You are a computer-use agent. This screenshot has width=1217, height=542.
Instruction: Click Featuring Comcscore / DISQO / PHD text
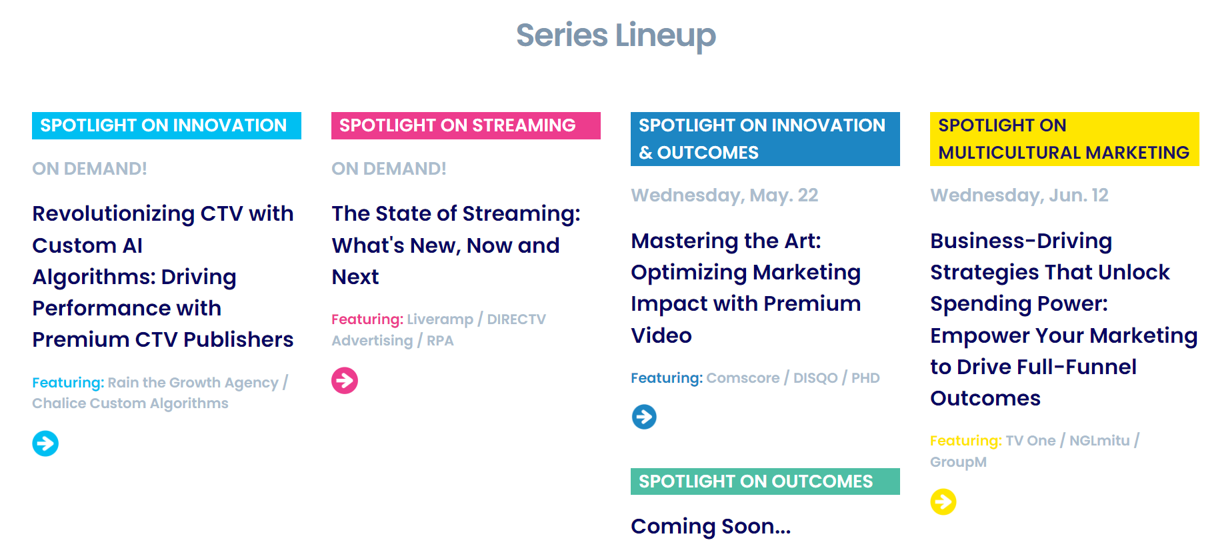756,378
